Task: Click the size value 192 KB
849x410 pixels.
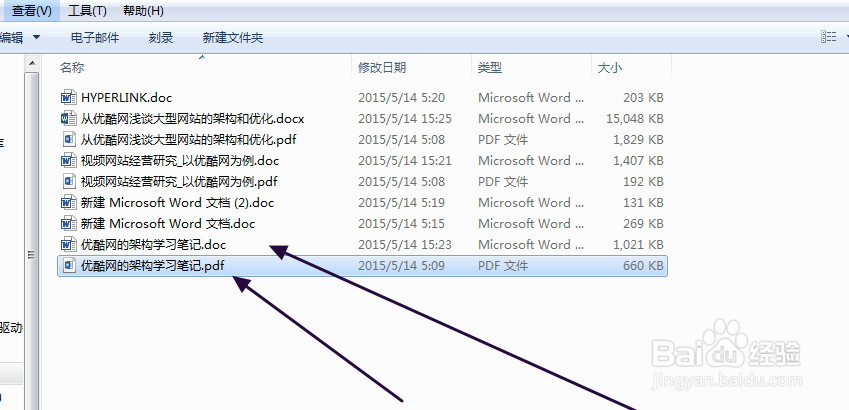Action: [643, 181]
